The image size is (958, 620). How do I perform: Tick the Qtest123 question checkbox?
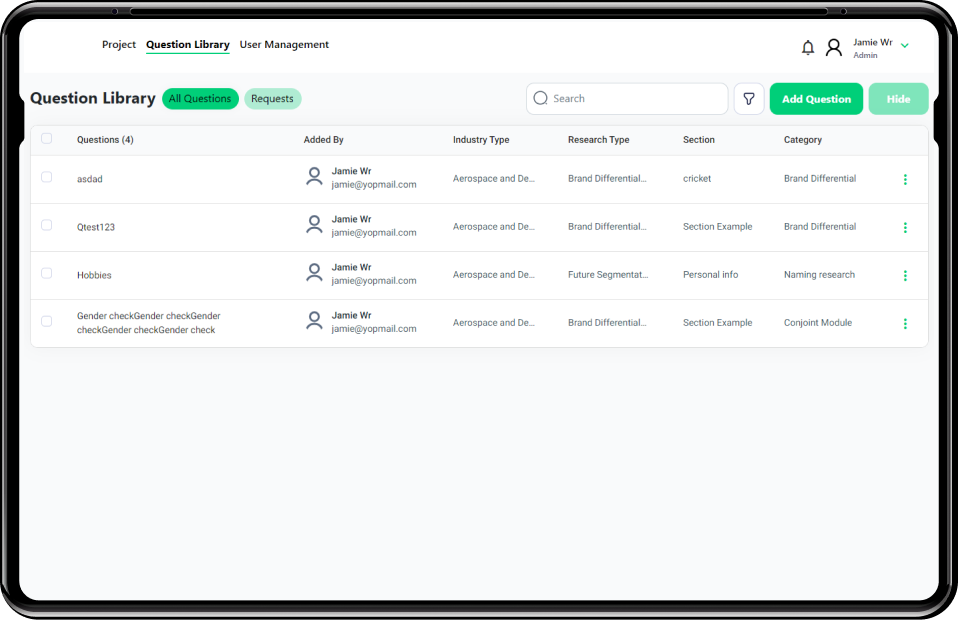[46, 225]
